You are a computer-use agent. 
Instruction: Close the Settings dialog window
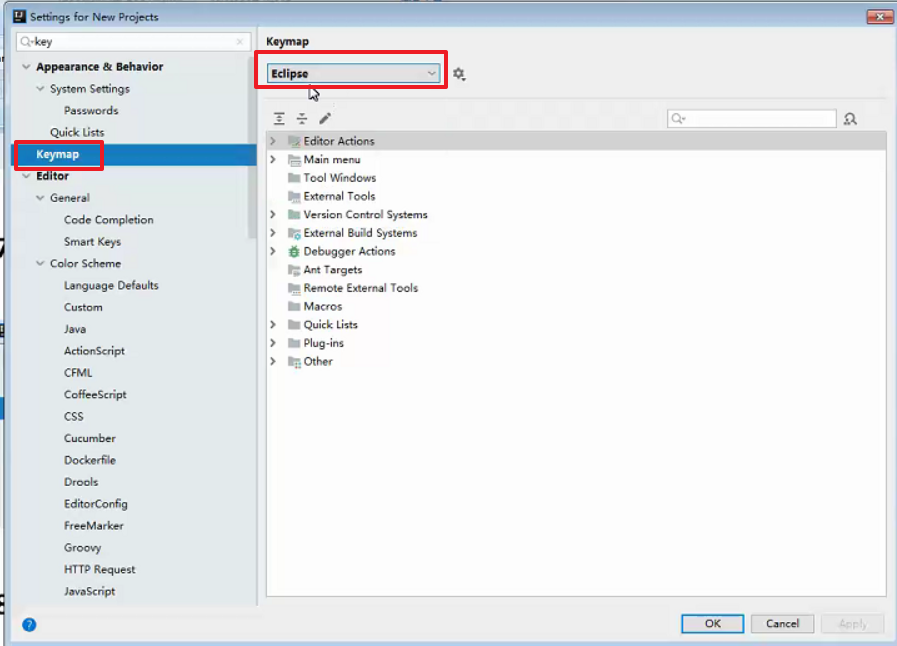pos(879,16)
